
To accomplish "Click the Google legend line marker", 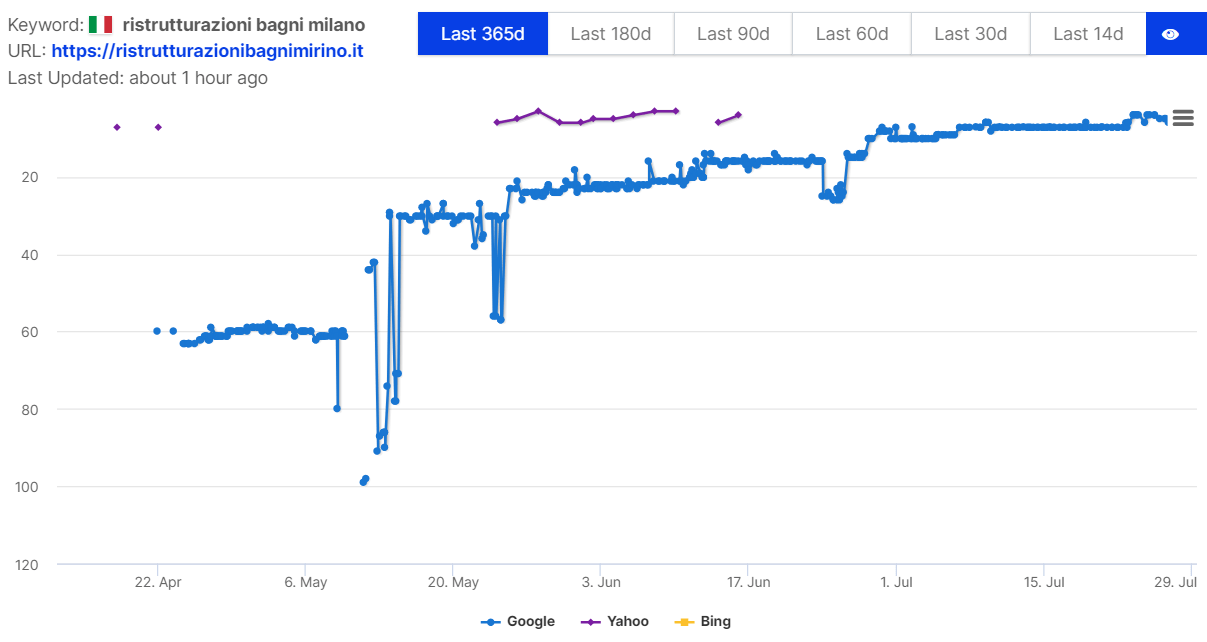I will pyautogui.click(x=490, y=622).
